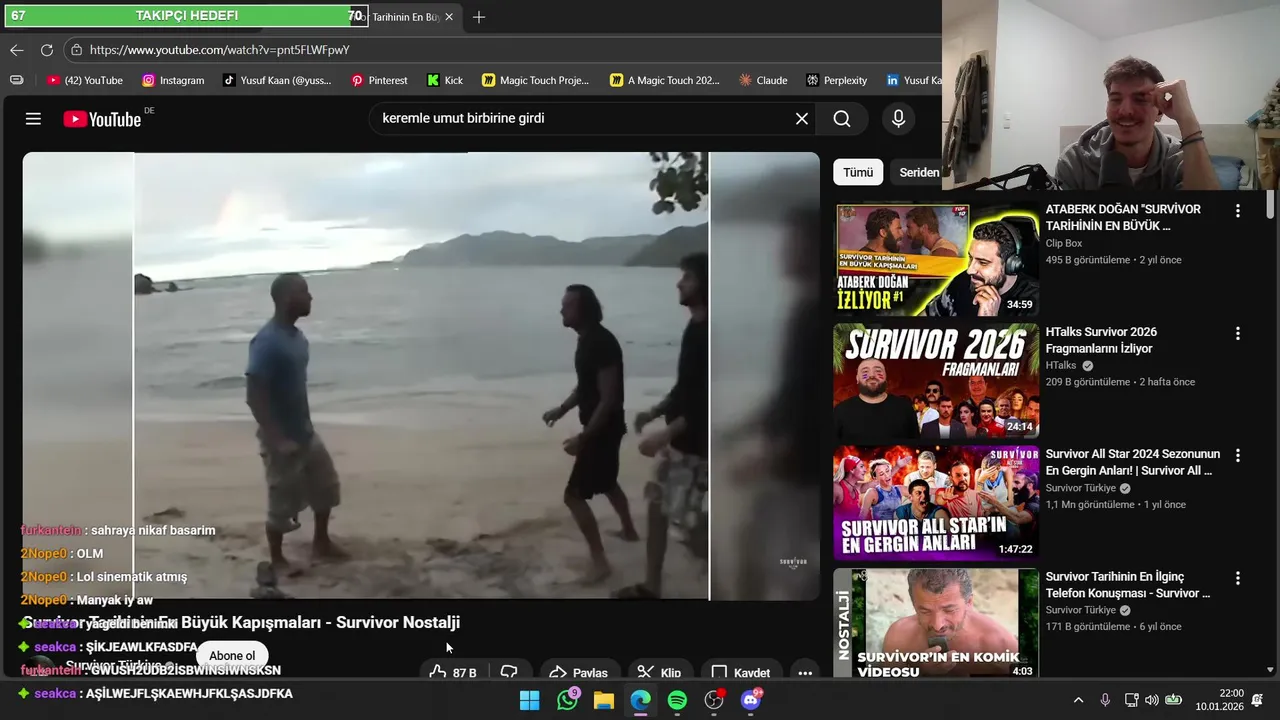
Task: Expand hidden system tray icons
Action: (1078, 700)
